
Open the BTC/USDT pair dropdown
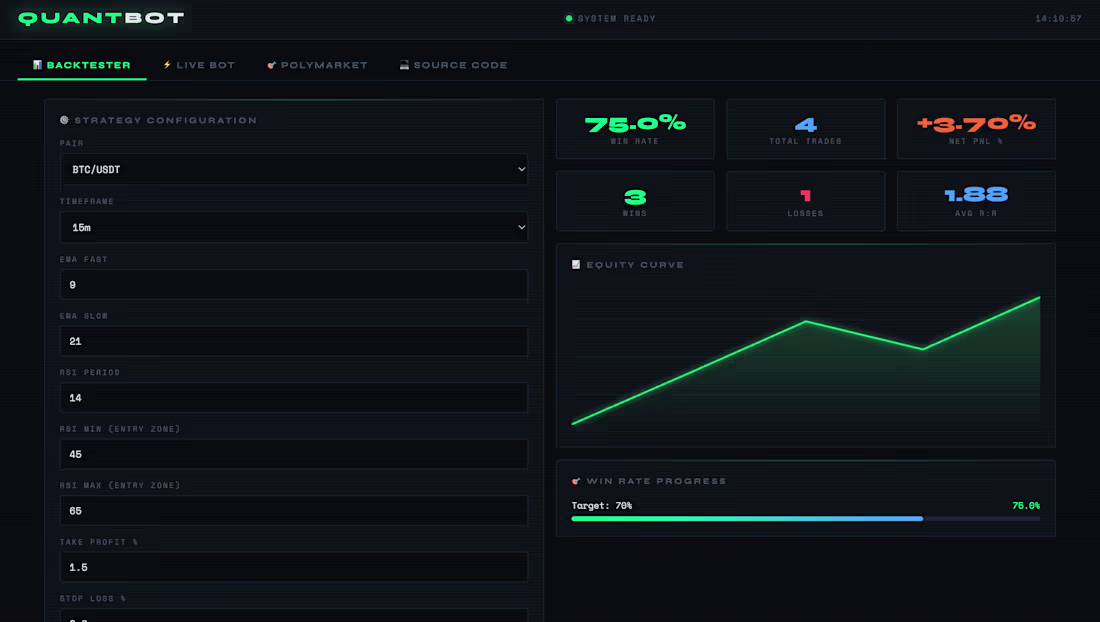(294, 169)
